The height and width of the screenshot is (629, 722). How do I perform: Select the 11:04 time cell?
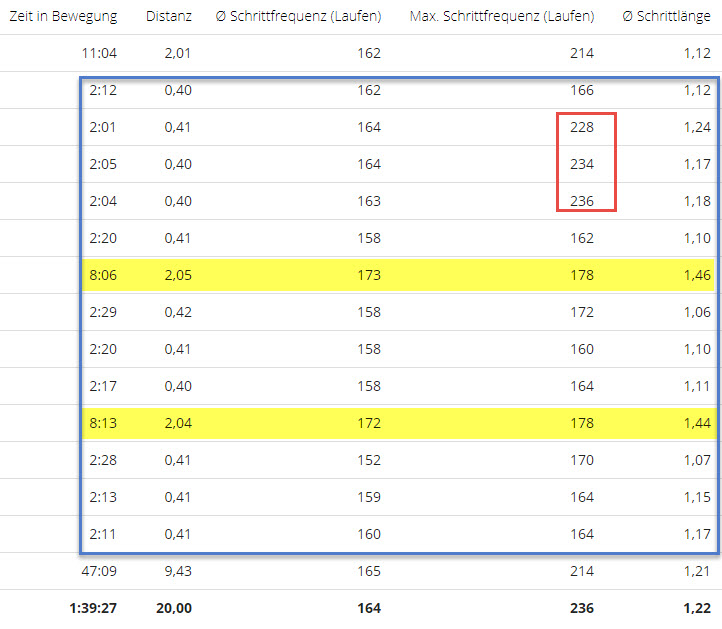coord(100,53)
